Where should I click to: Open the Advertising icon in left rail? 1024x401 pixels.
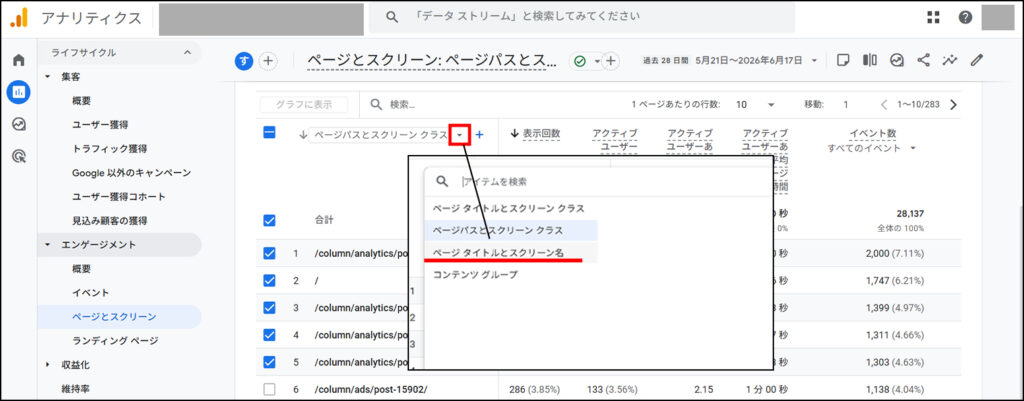tap(18, 155)
